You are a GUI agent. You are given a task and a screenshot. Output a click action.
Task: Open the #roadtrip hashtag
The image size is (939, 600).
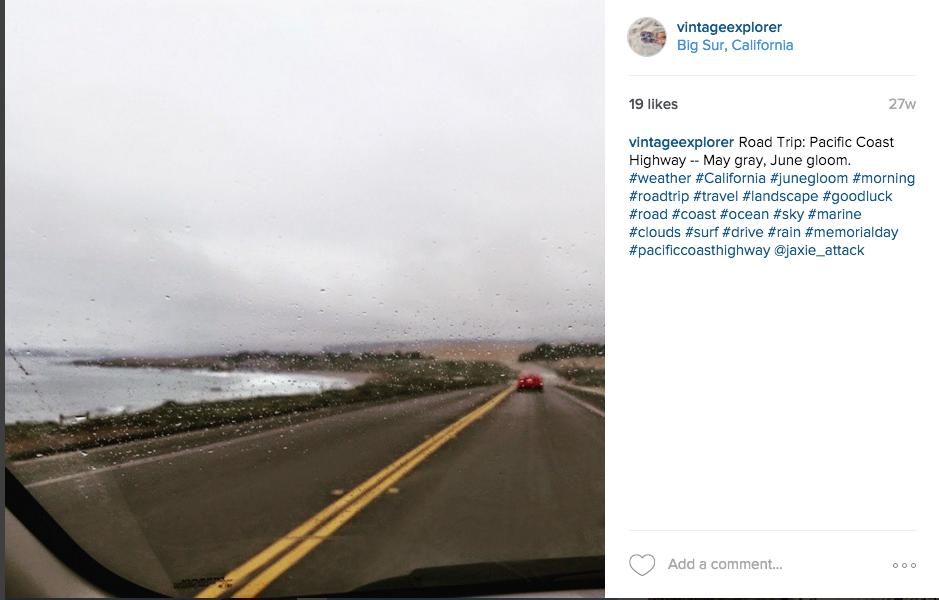659,196
